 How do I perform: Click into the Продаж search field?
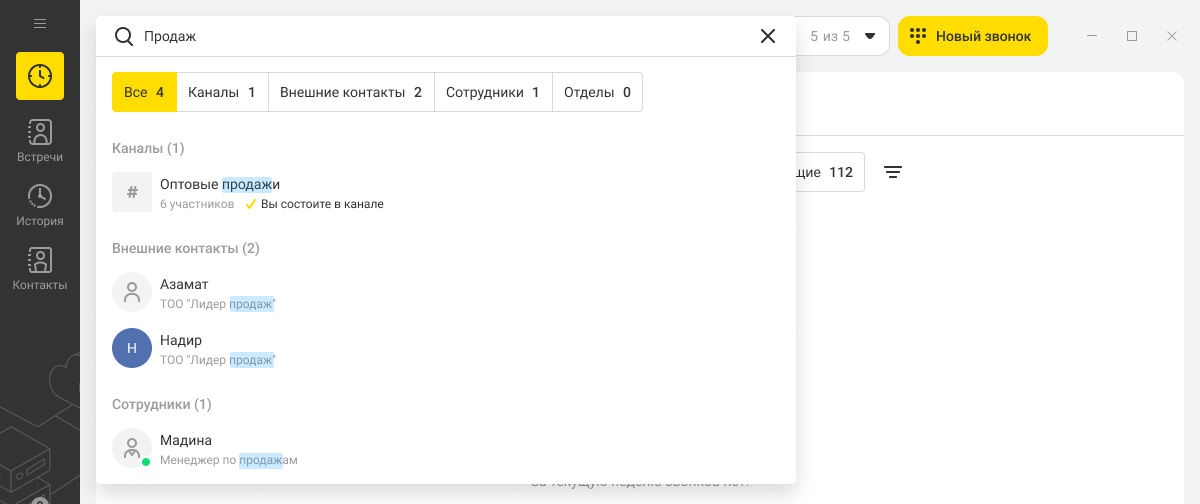(446, 36)
